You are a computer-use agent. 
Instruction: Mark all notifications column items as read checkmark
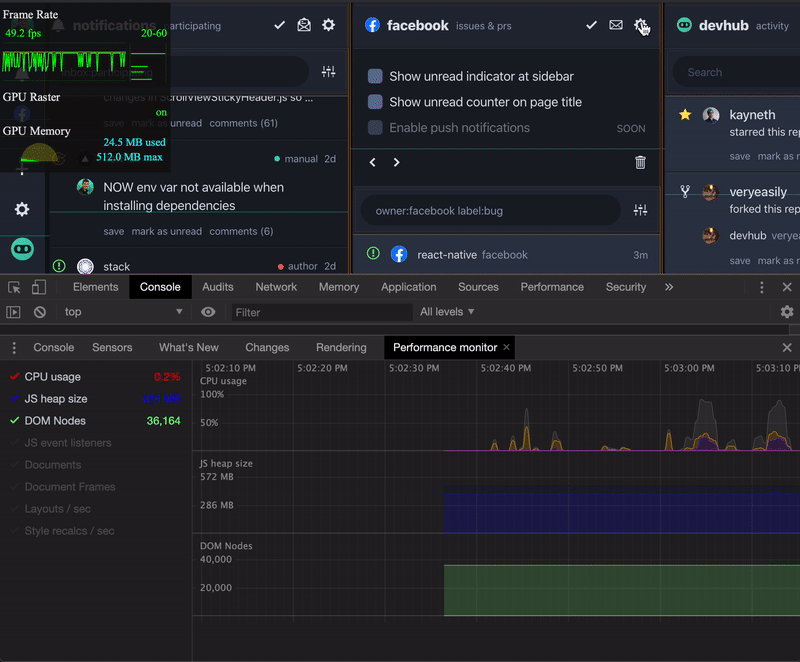click(x=279, y=25)
